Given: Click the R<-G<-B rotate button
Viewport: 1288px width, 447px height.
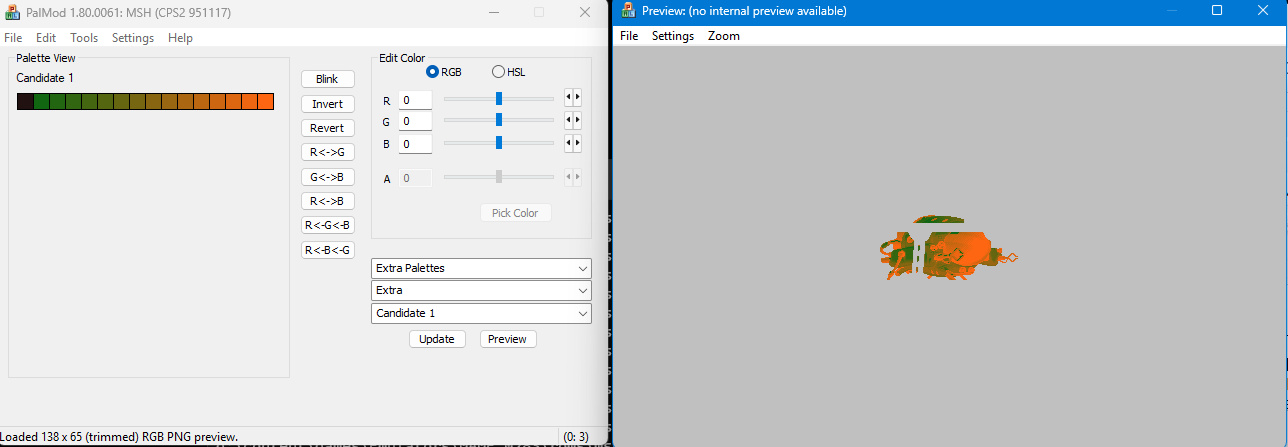Looking at the screenshot, I should (x=328, y=225).
